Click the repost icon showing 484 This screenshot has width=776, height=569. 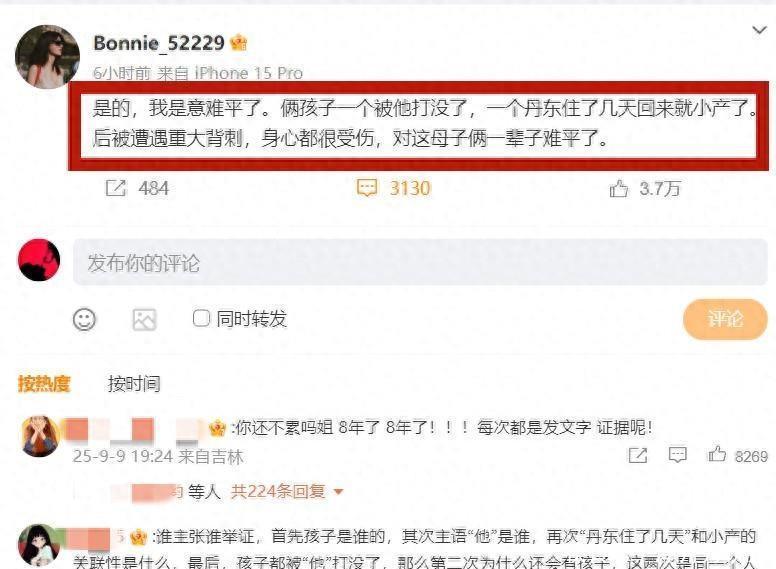(116, 188)
